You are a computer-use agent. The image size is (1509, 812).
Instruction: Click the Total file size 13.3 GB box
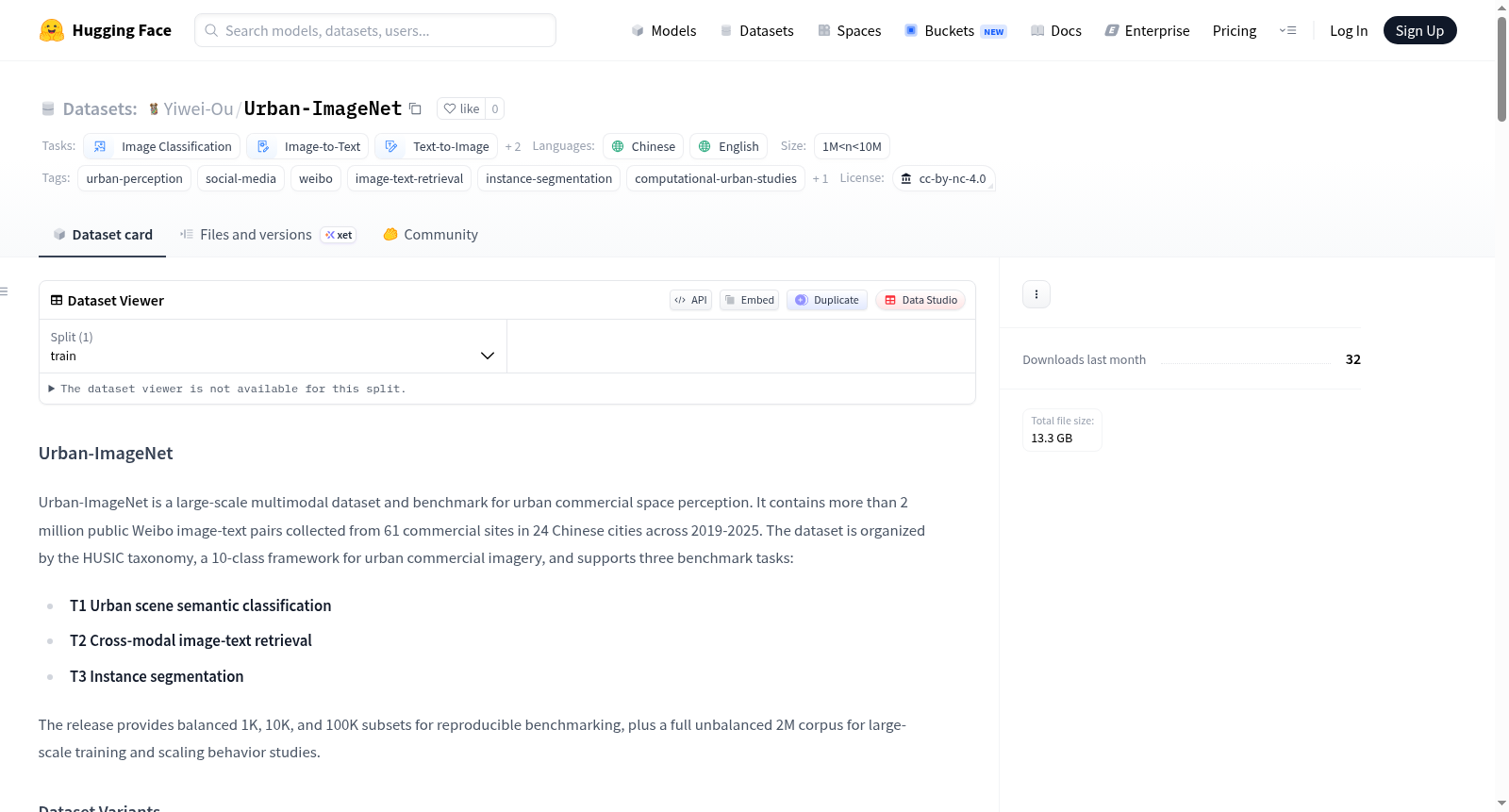[1062, 430]
